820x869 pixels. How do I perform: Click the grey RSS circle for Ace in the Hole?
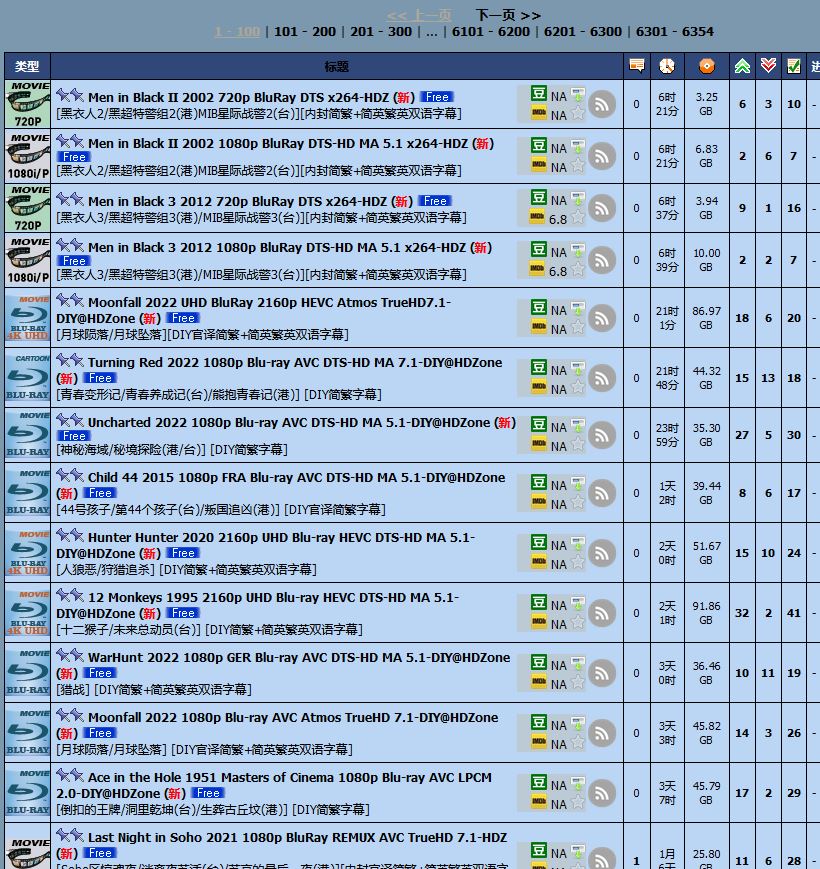point(602,793)
